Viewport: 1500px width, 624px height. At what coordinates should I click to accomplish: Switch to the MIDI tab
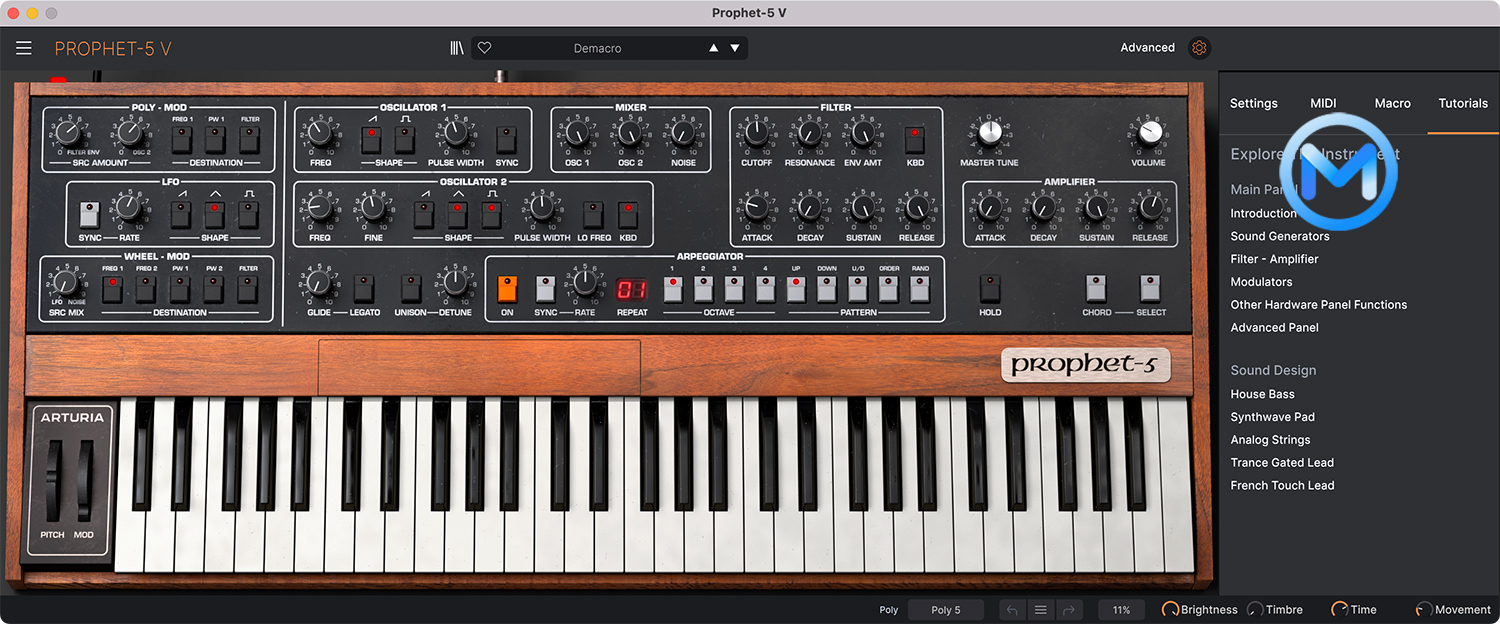[1322, 103]
